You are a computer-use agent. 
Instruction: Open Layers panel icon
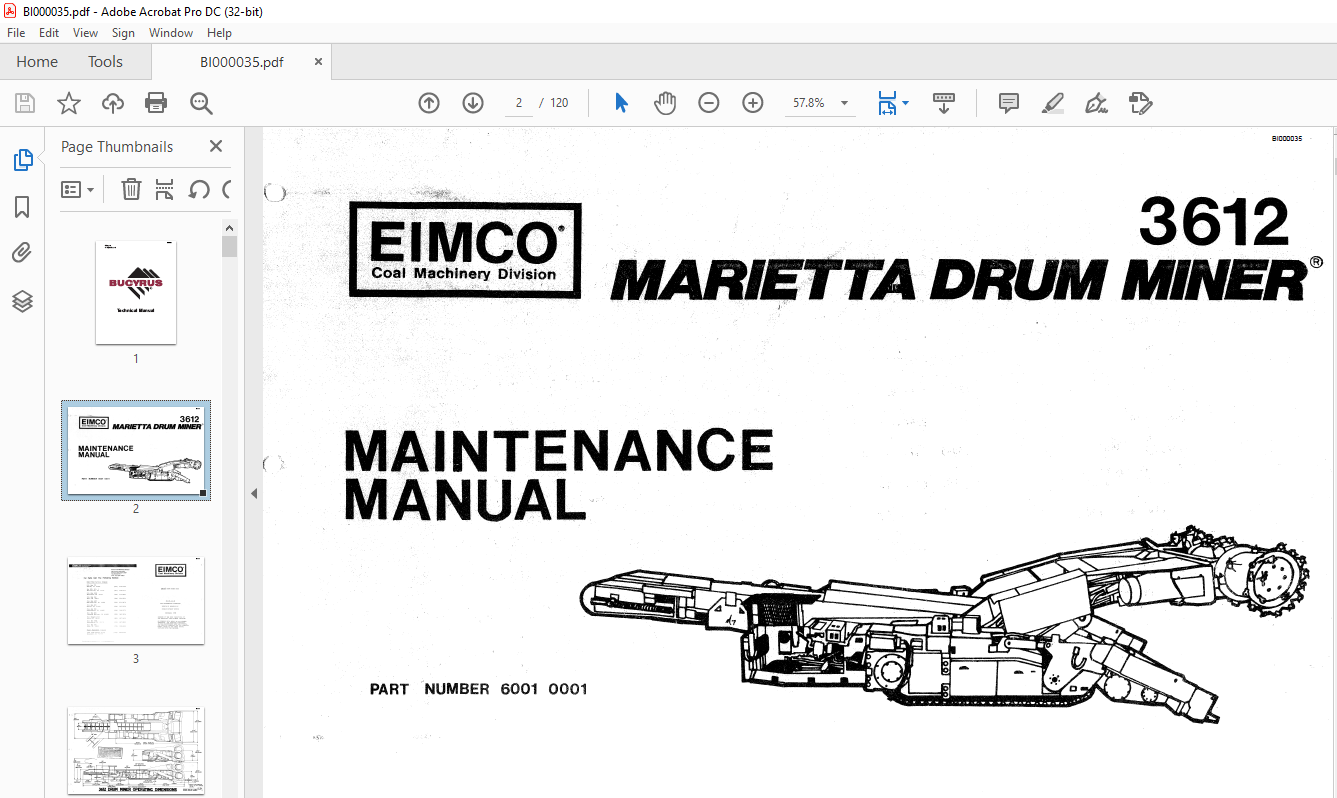(22, 301)
